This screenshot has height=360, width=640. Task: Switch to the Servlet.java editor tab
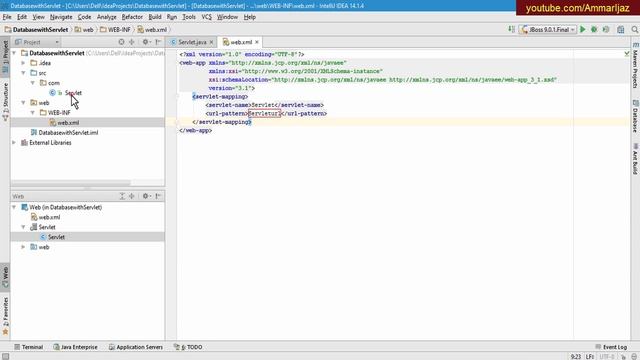(192, 42)
